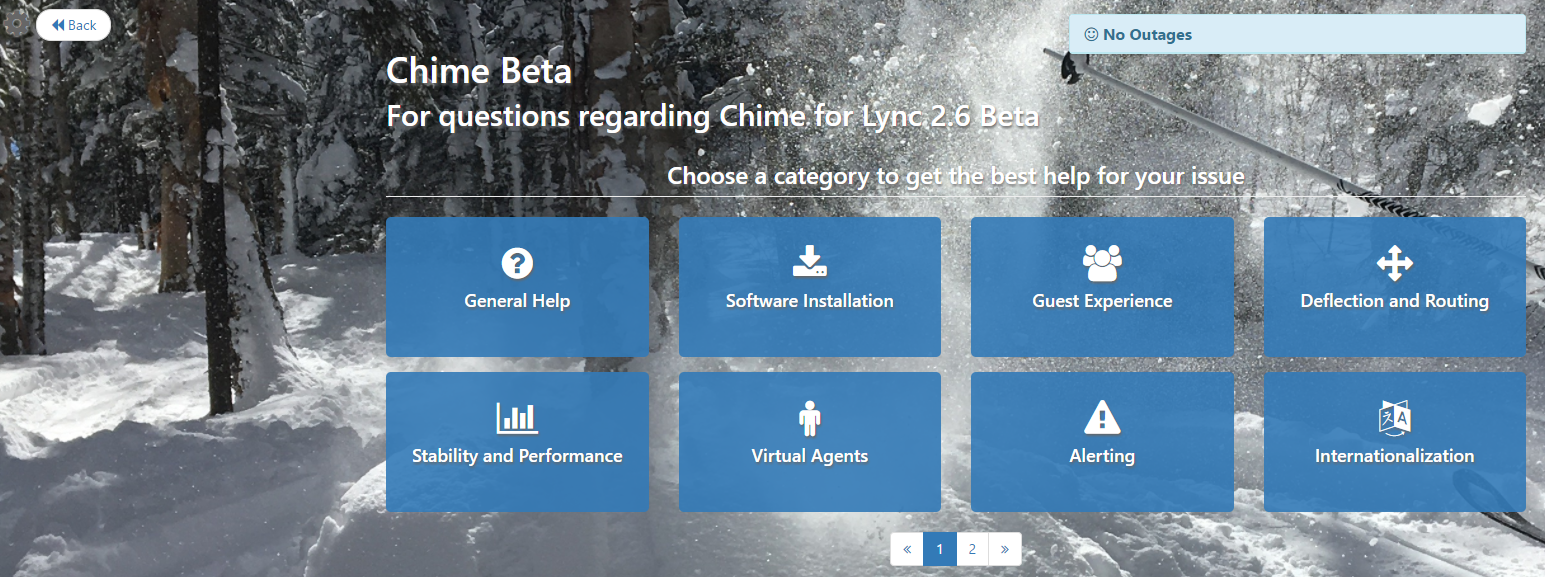
Task: Go to next page with the » arrow
Action: tap(1004, 549)
